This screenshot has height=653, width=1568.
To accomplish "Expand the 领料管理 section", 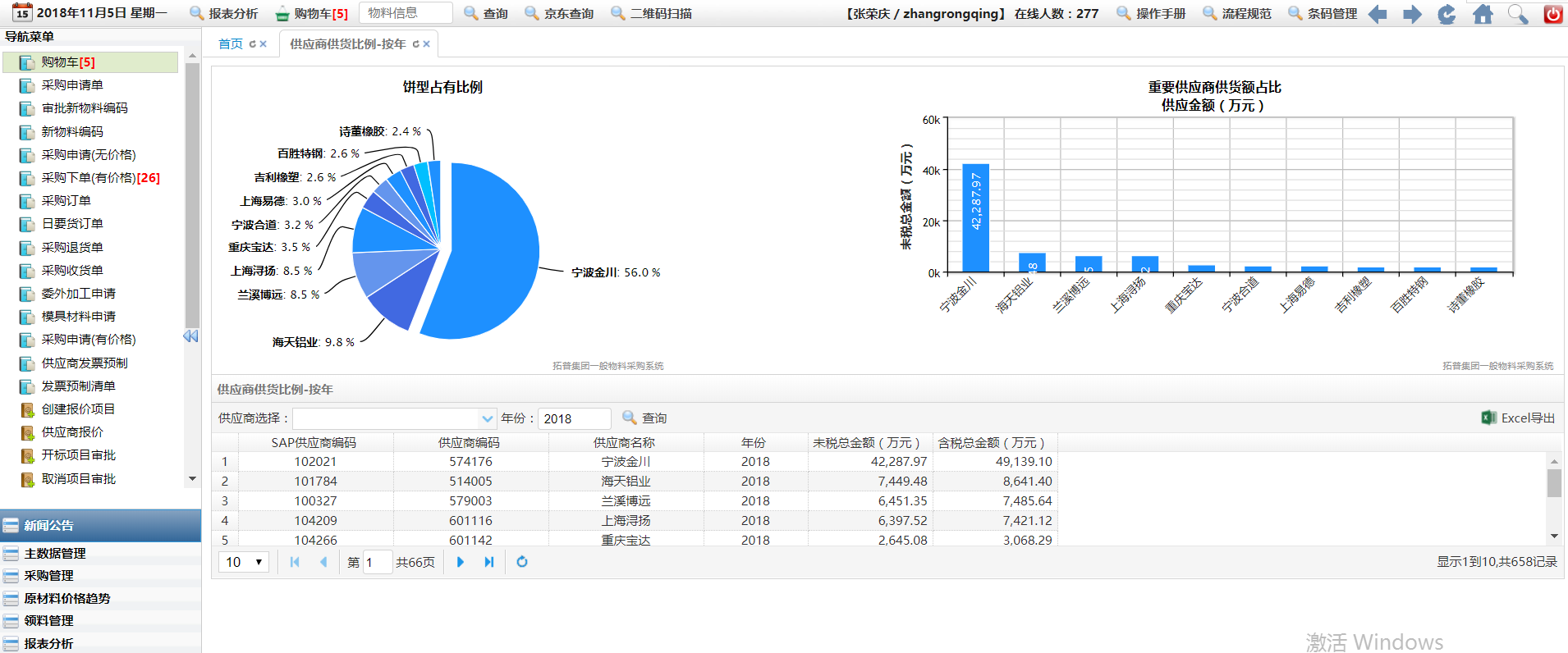I will tap(100, 621).
